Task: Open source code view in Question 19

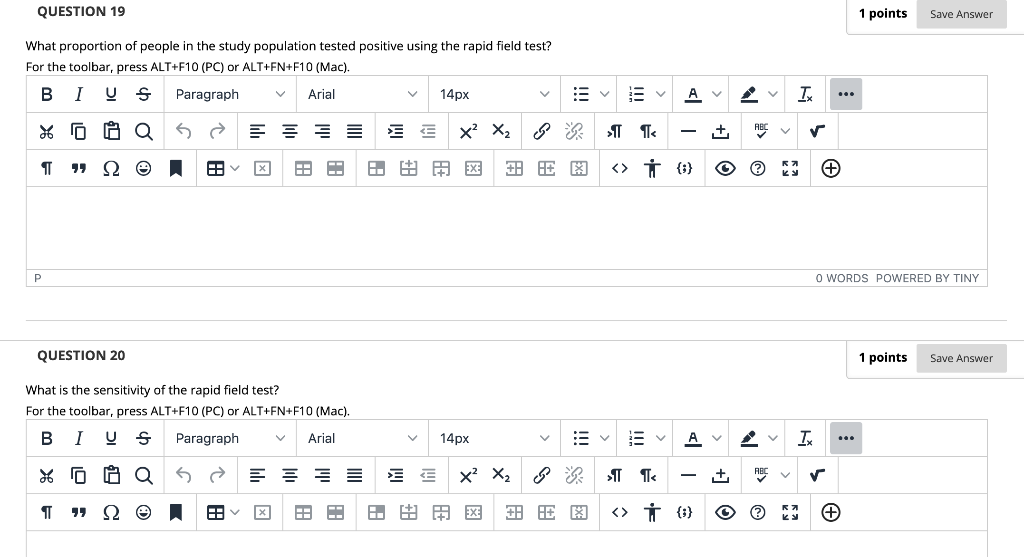Action: click(x=620, y=168)
